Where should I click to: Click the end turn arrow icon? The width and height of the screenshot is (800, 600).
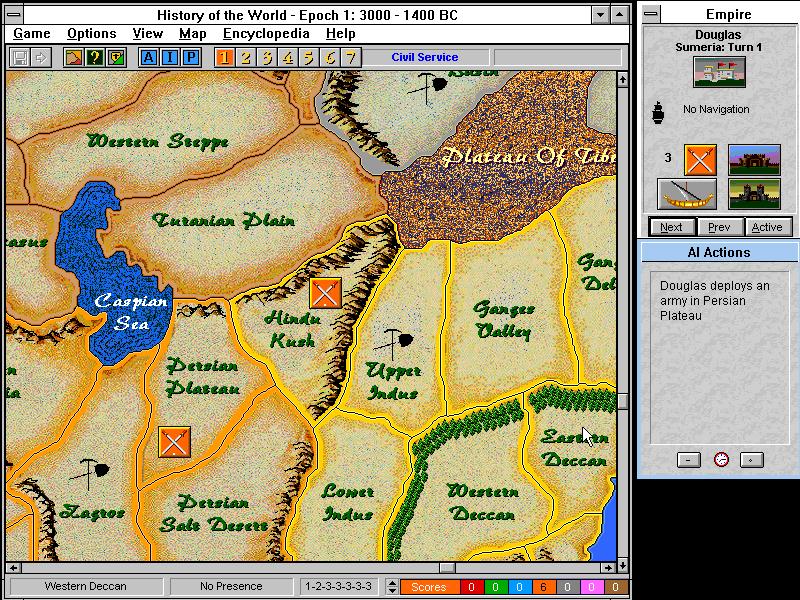point(40,58)
